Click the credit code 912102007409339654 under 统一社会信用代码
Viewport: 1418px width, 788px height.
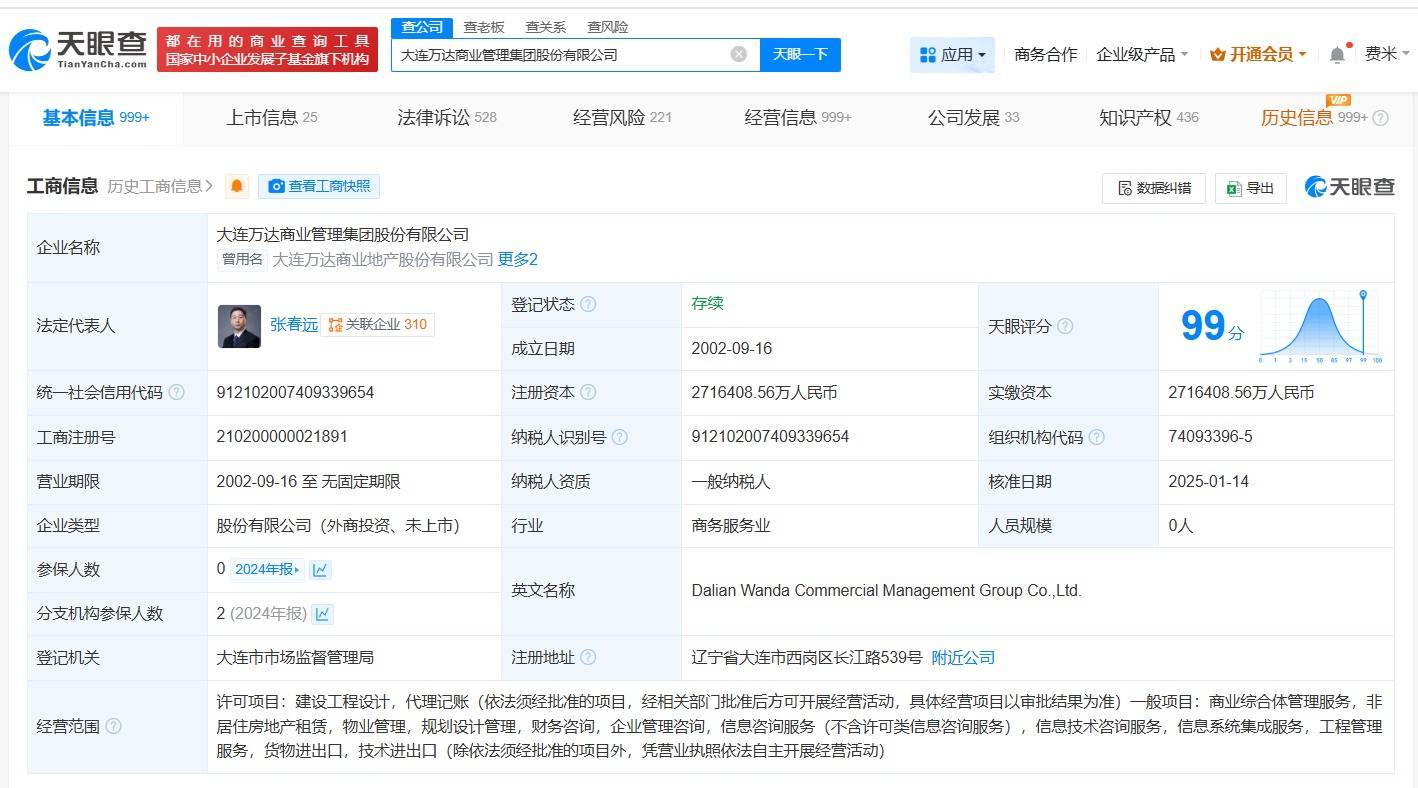coord(295,393)
